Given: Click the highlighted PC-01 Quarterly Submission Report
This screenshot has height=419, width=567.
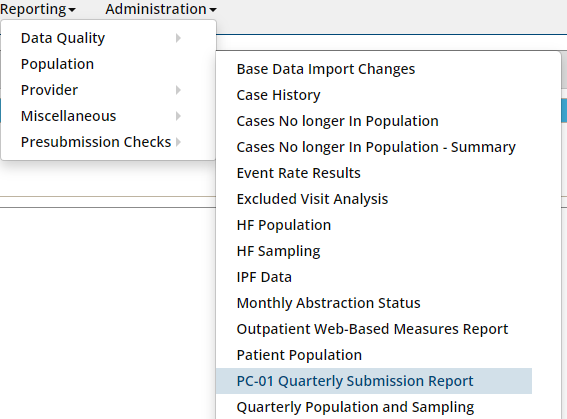Looking at the screenshot, I should (374, 381).
